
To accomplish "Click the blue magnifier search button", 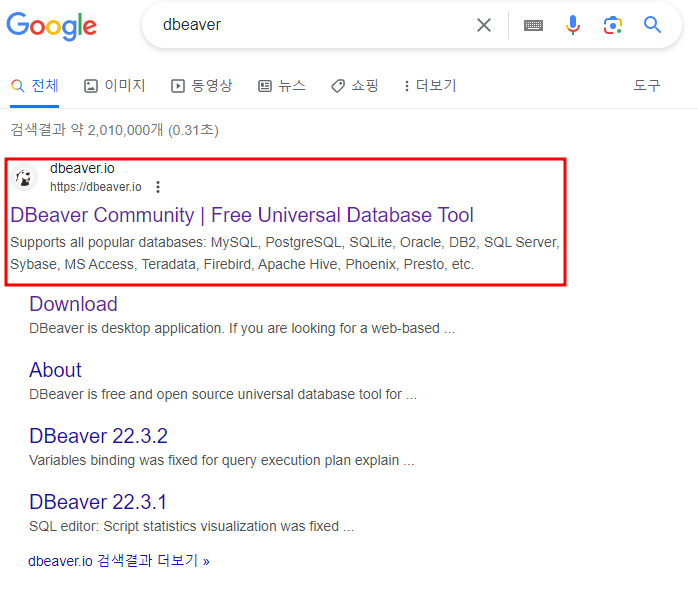I will click(x=652, y=25).
